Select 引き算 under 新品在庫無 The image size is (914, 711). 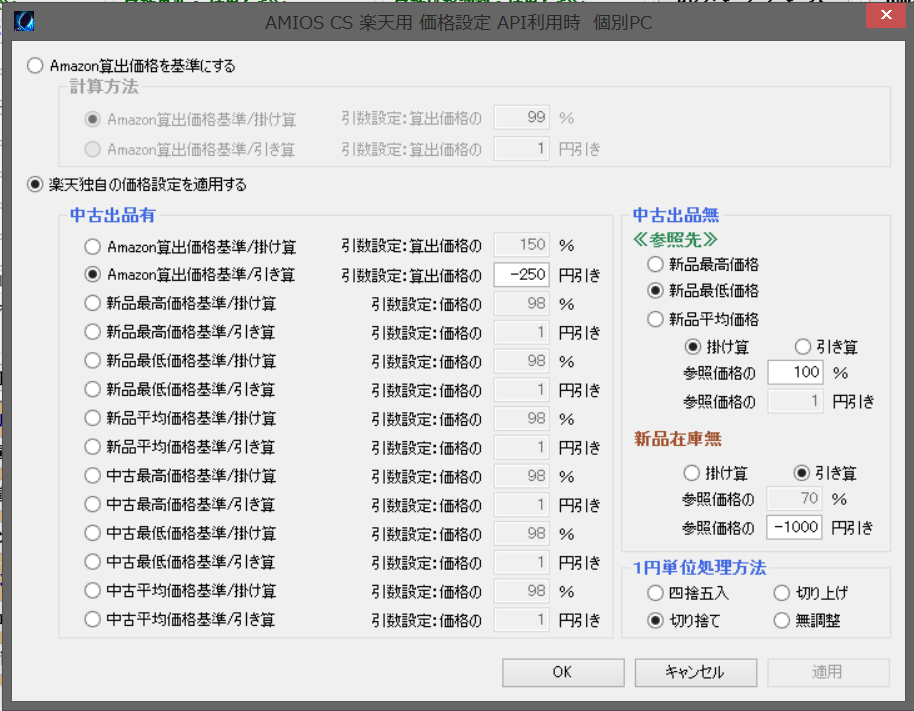[x=802, y=473]
